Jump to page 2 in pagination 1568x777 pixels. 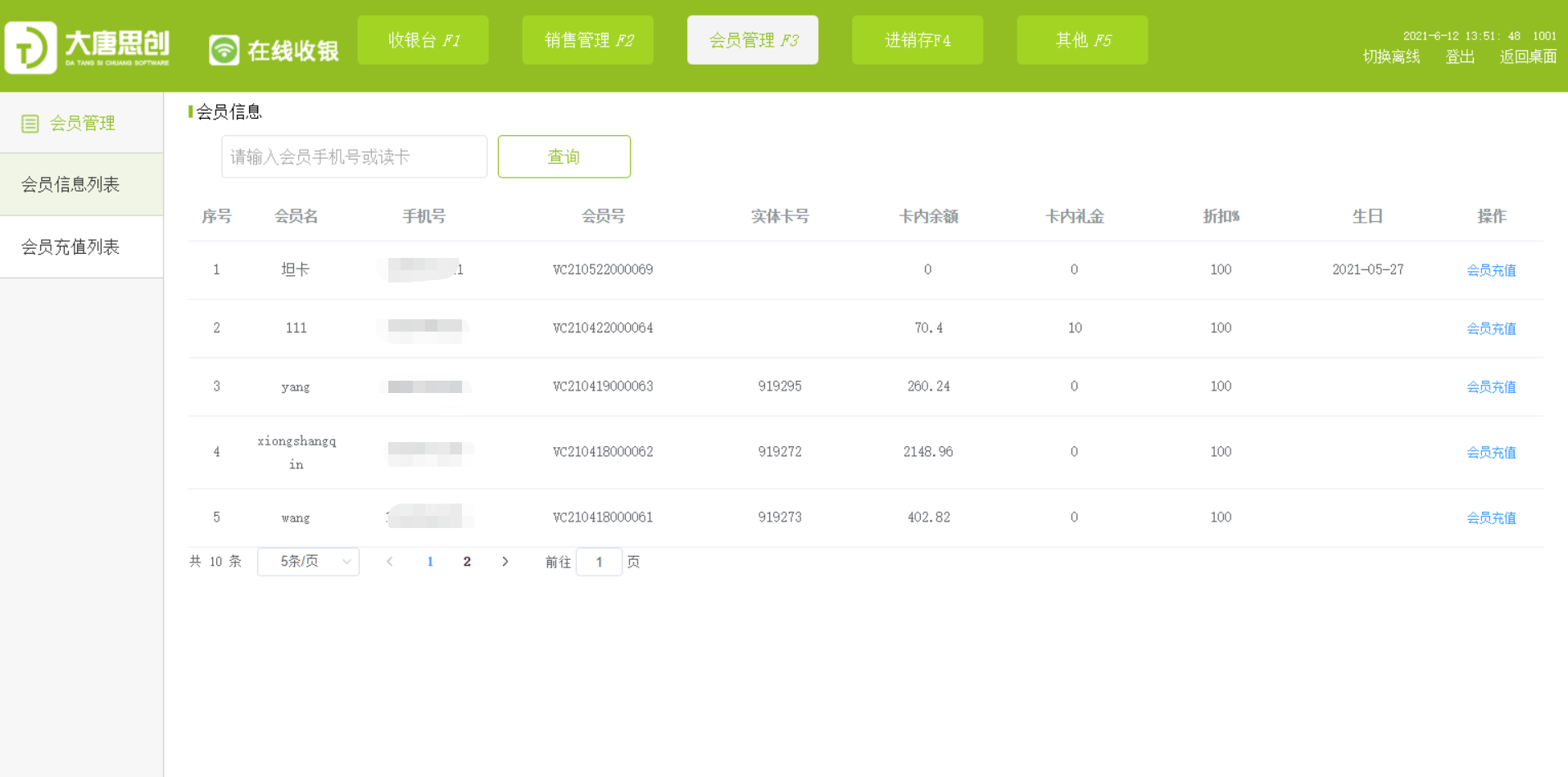coord(467,562)
